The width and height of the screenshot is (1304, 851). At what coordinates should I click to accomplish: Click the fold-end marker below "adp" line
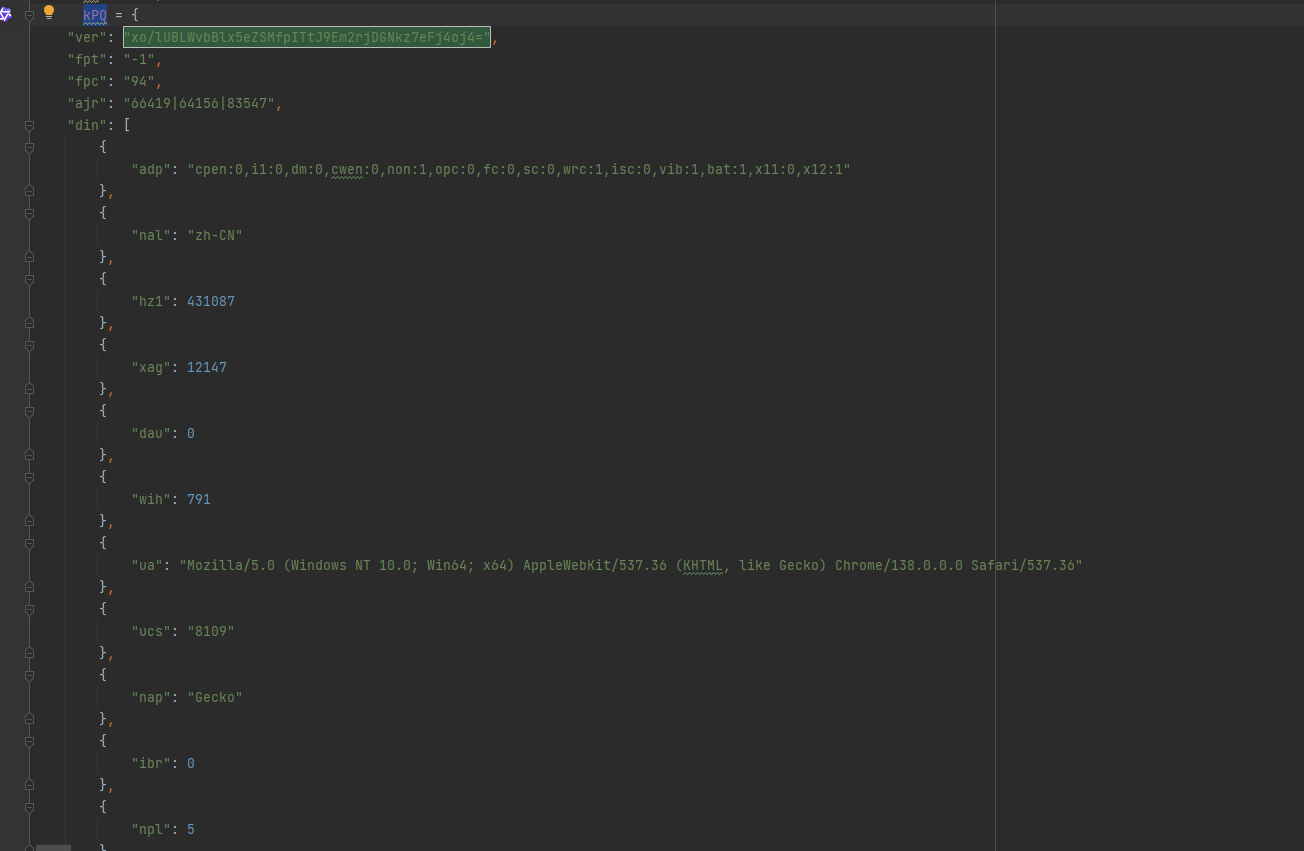pos(29,191)
